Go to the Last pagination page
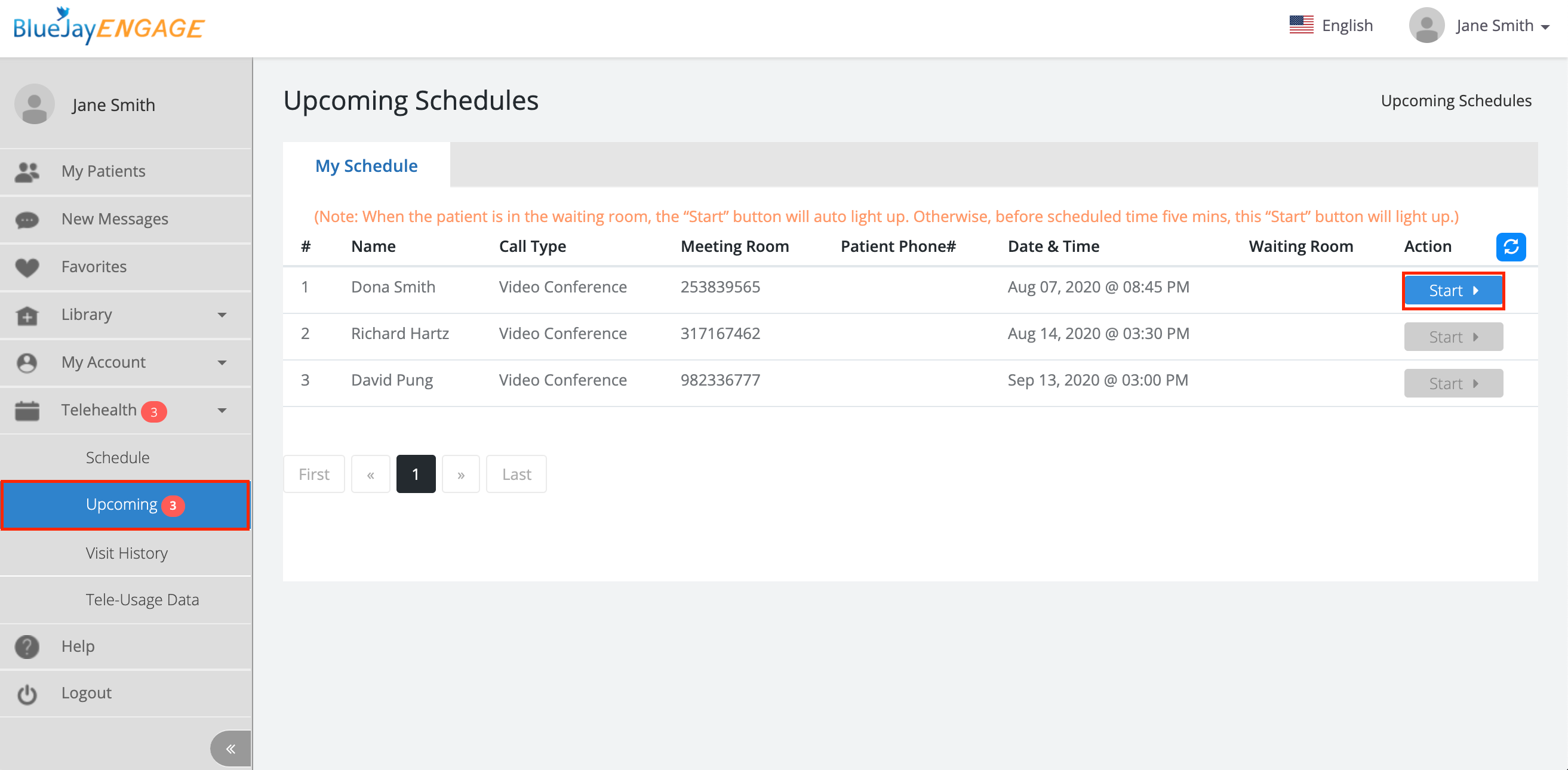1568x770 pixels. point(515,474)
